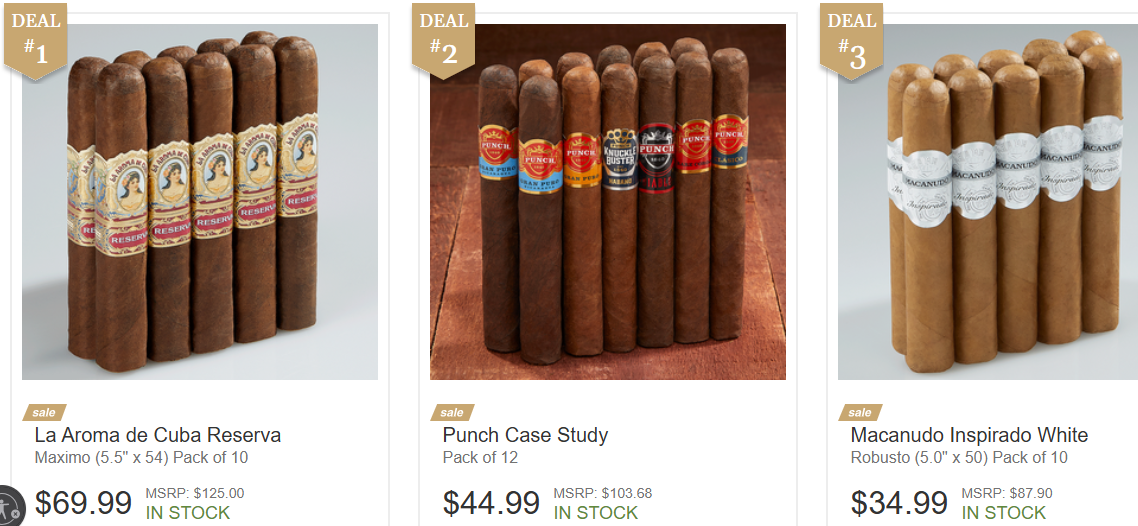Screen dimensions: 1138x526
Task: Click the Pack of 12 description text
Action: point(480,458)
